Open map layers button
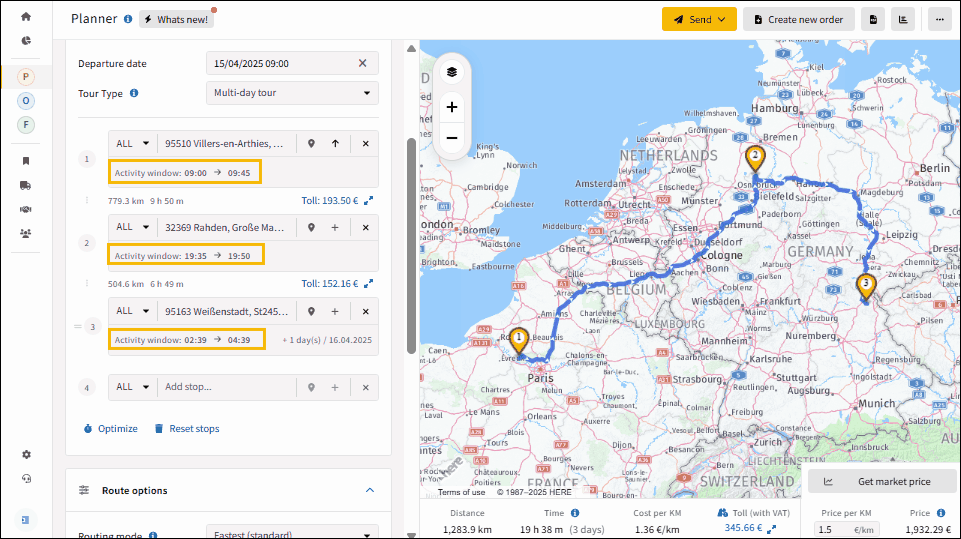This screenshot has width=961, height=539. pyautogui.click(x=452, y=72)
